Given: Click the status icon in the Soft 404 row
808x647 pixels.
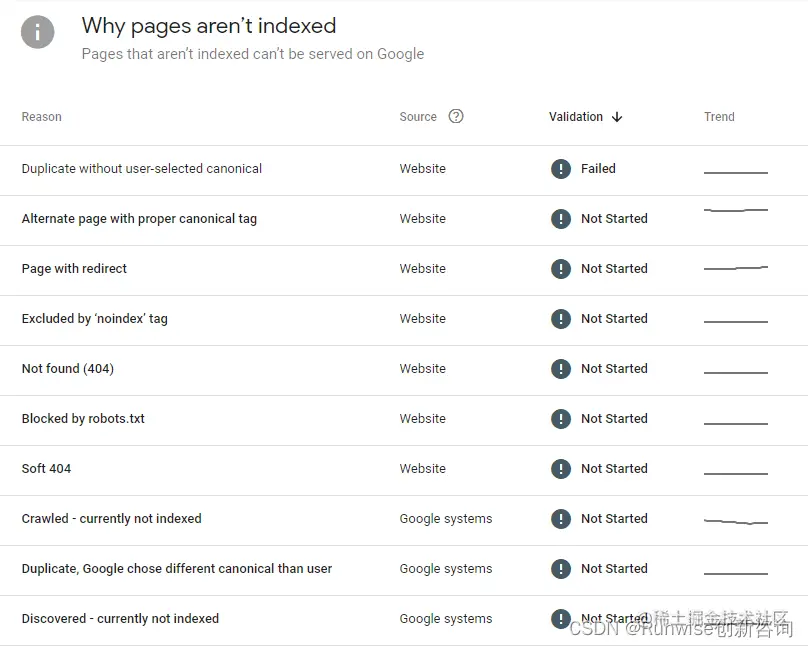Looking at the screenshot, I should [x=561, y=468].
